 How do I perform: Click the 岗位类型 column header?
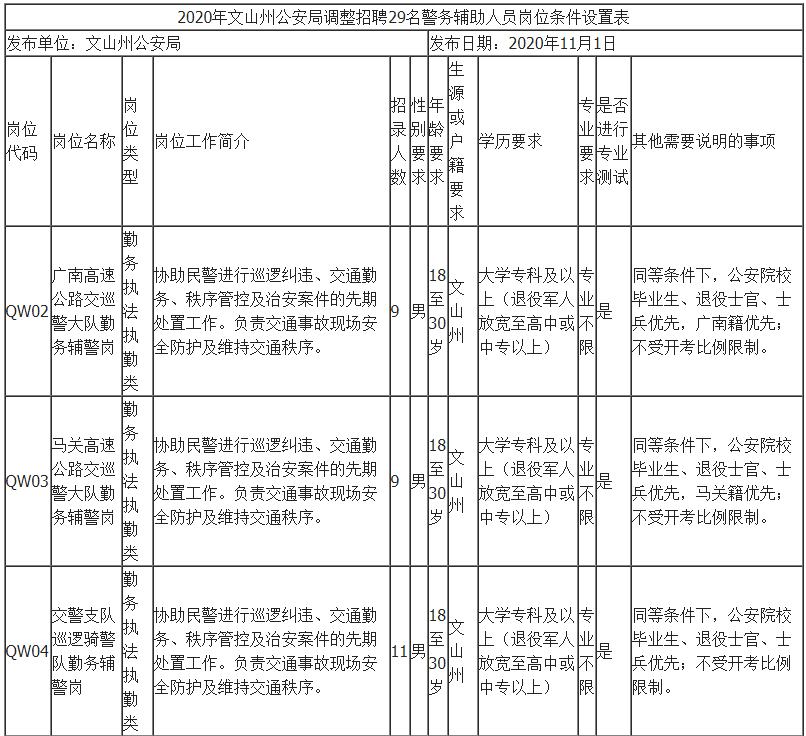point(137,141)
